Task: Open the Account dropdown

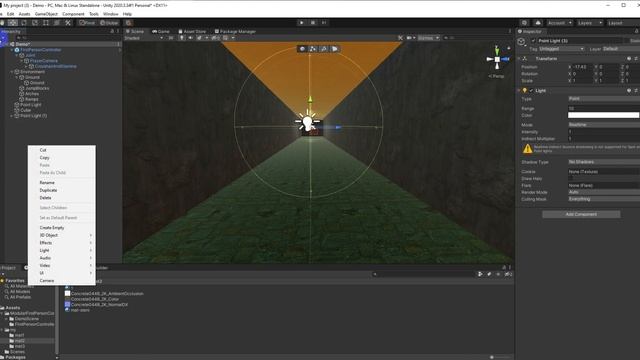Action: pyautogui.click(x=560, y=23)
